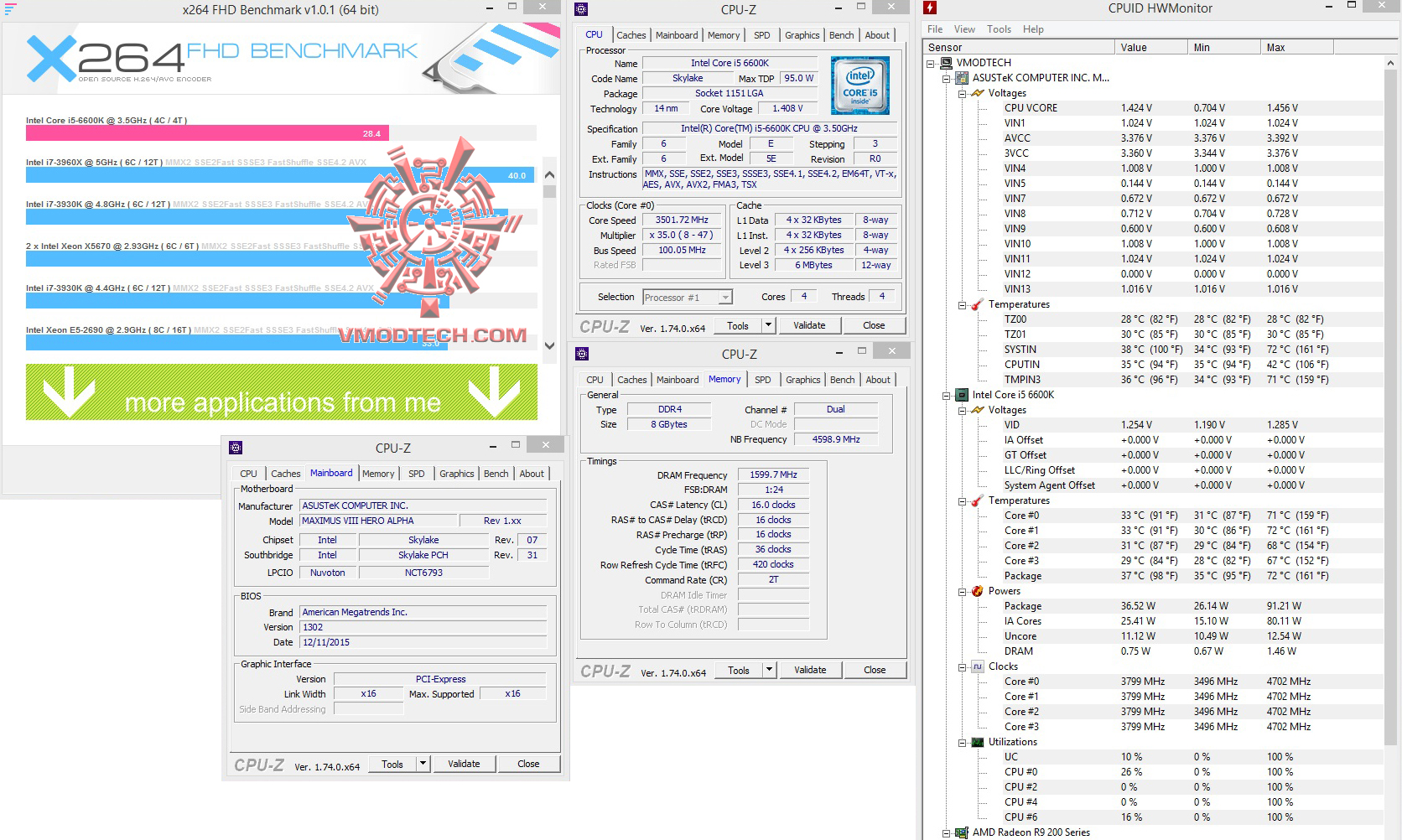Open Tools dropdown arrow in CPU-Z Mainboard window
This screenshot has height=840, width=1402.
click(x=423, y=764)
